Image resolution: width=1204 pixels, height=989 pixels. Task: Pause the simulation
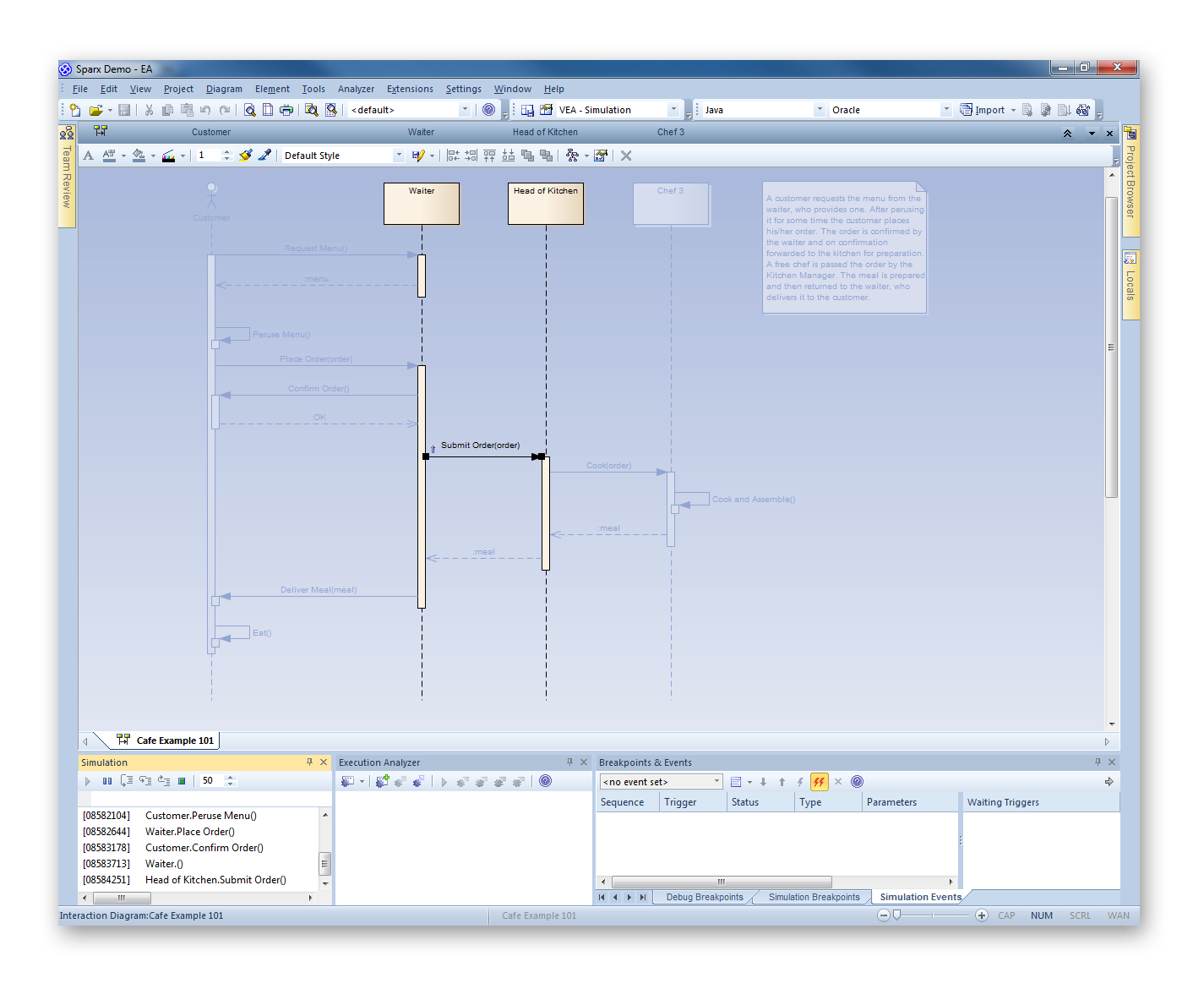coord(107,781)
